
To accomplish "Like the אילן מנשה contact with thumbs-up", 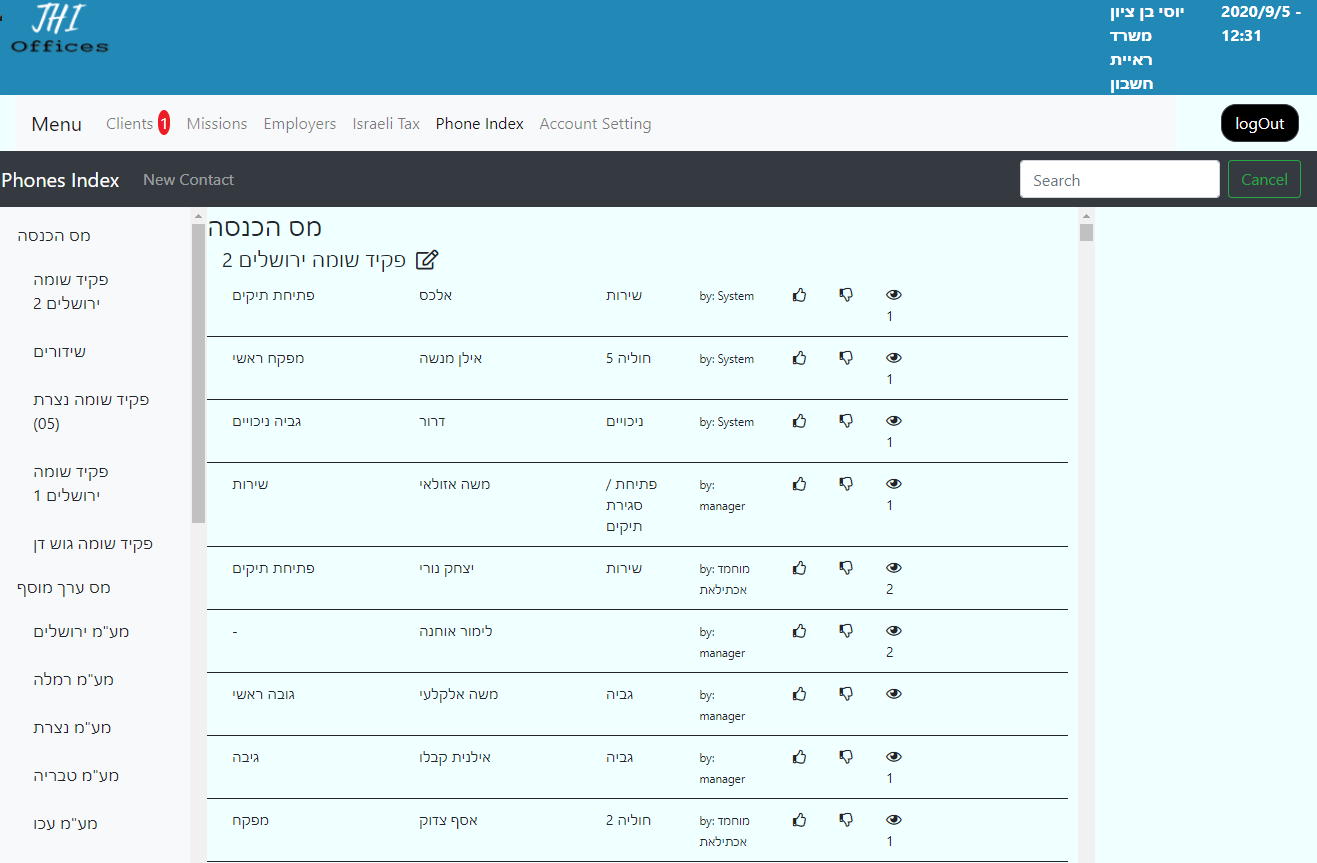I will point(799,358).
